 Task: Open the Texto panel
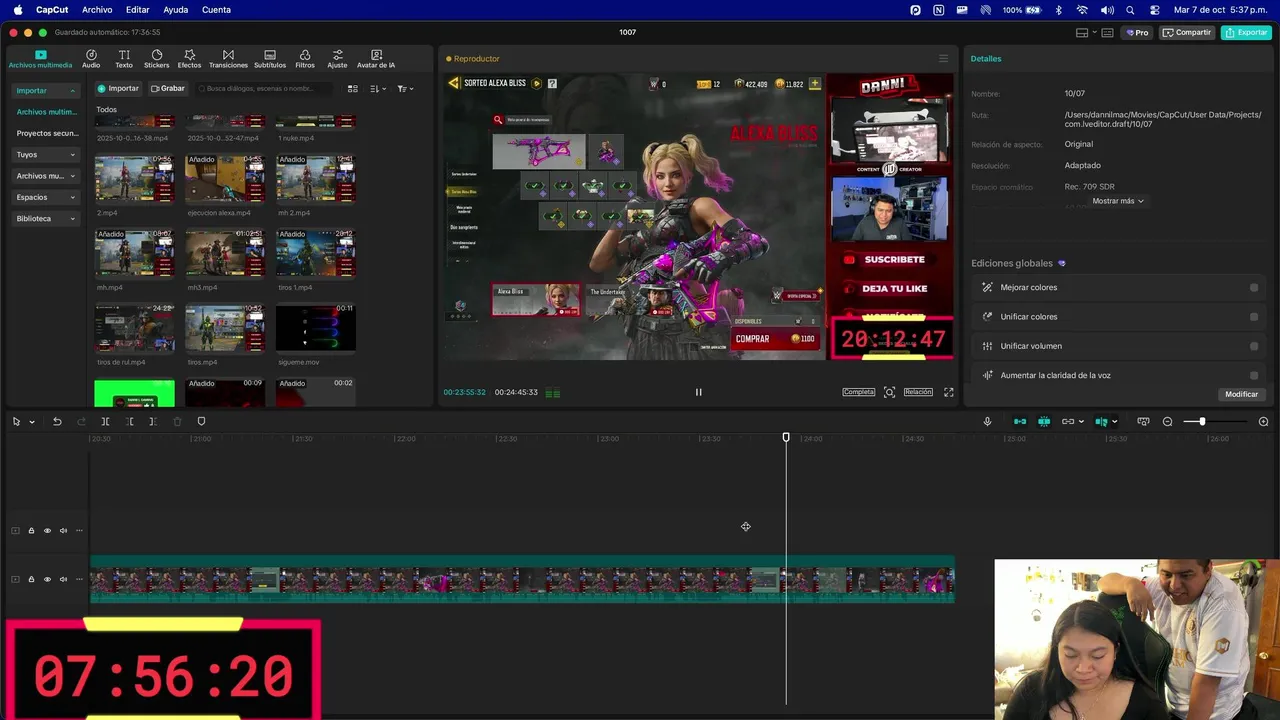(124, 59)
